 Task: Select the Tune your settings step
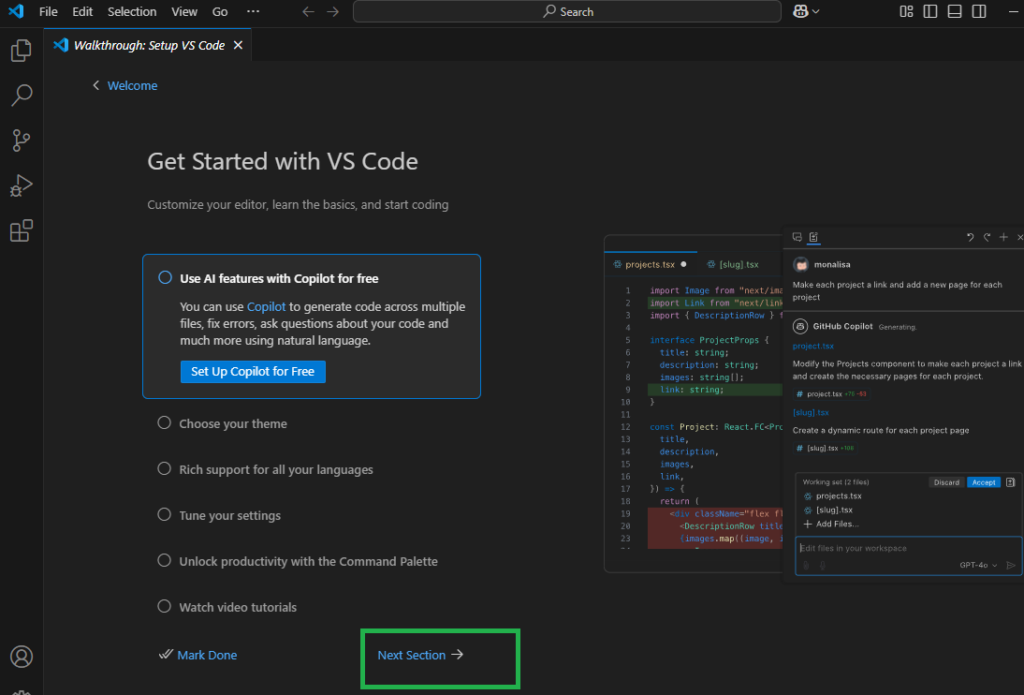(x=230, y=516)
